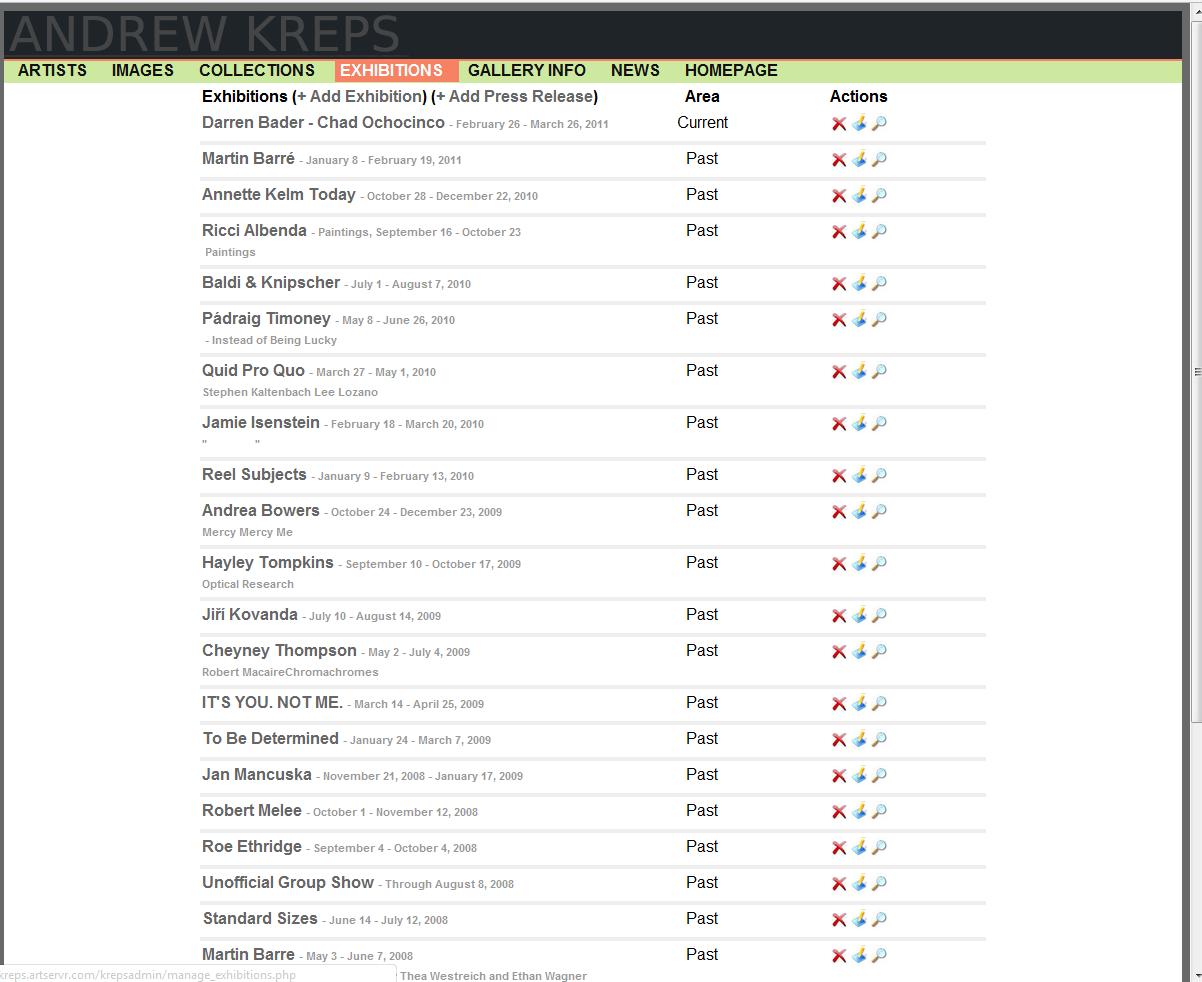Preview the Annette Kelm Today exhibition

[x=879, y=196]
